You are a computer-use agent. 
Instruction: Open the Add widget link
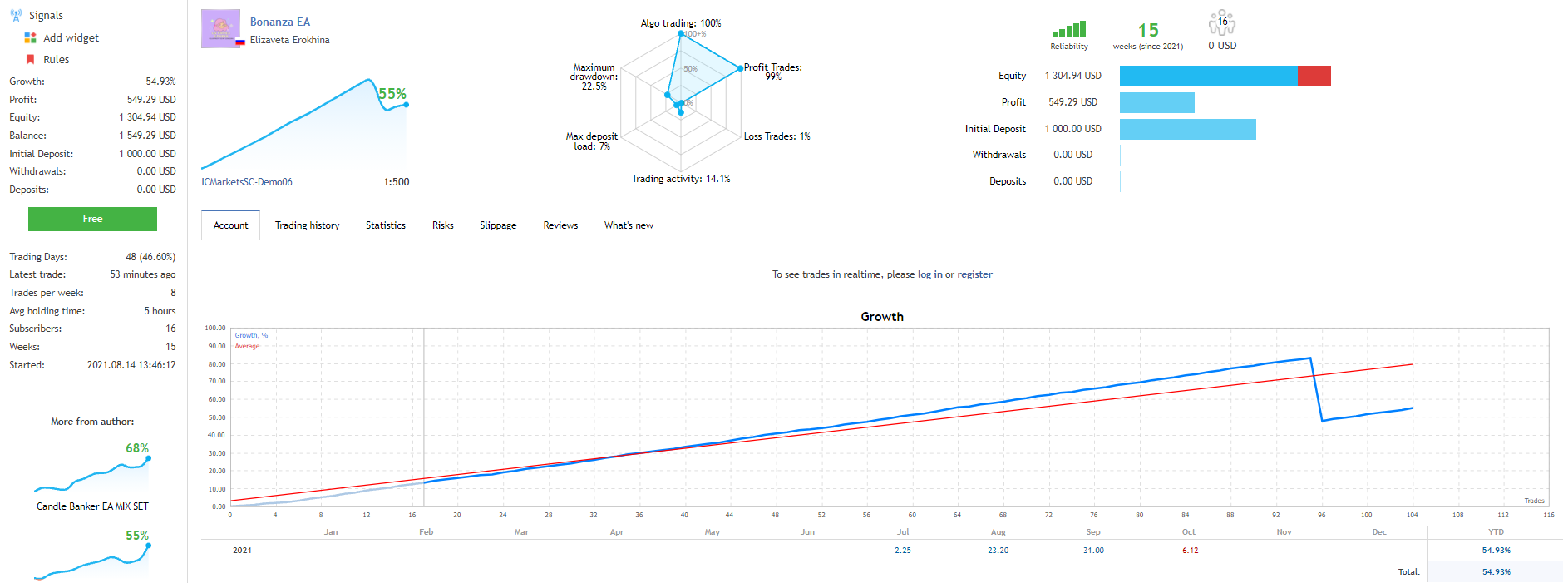point(71,37)
